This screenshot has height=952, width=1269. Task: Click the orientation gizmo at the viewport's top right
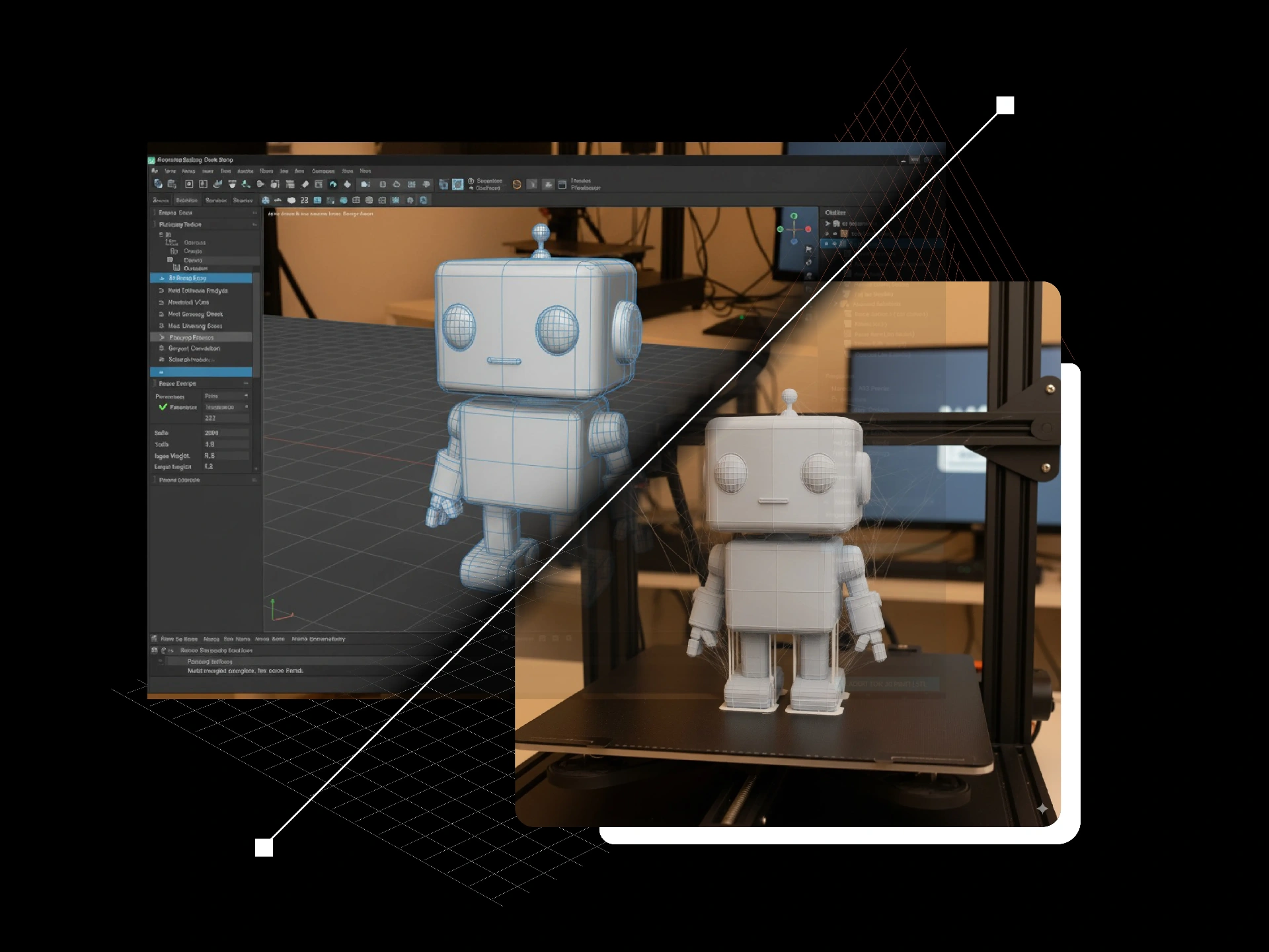tap(794, 229)
